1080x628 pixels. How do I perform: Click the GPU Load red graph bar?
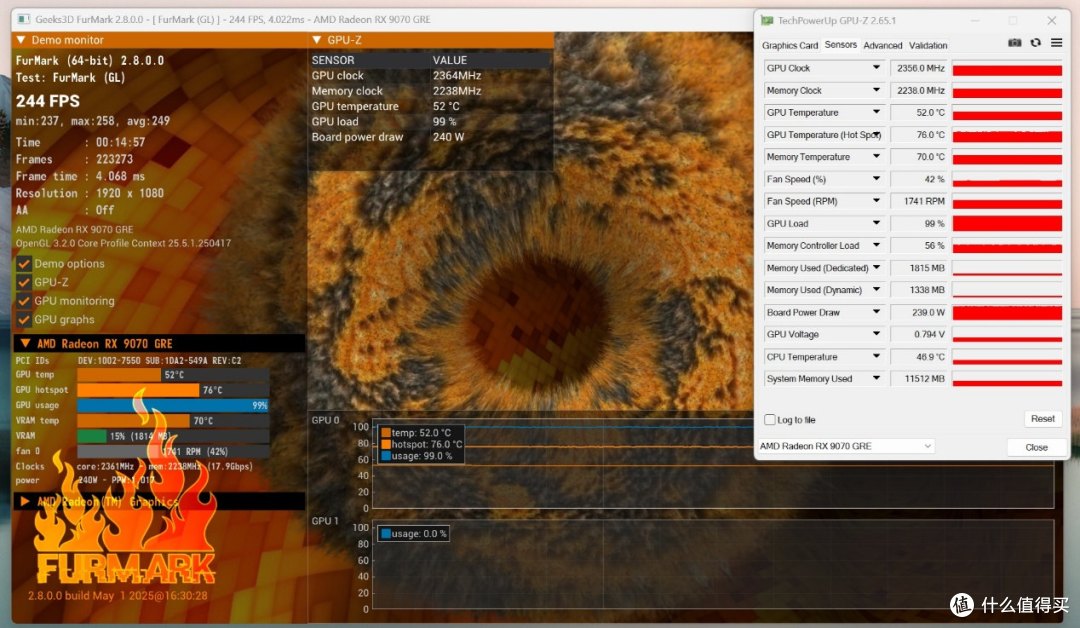[1007, 223]
